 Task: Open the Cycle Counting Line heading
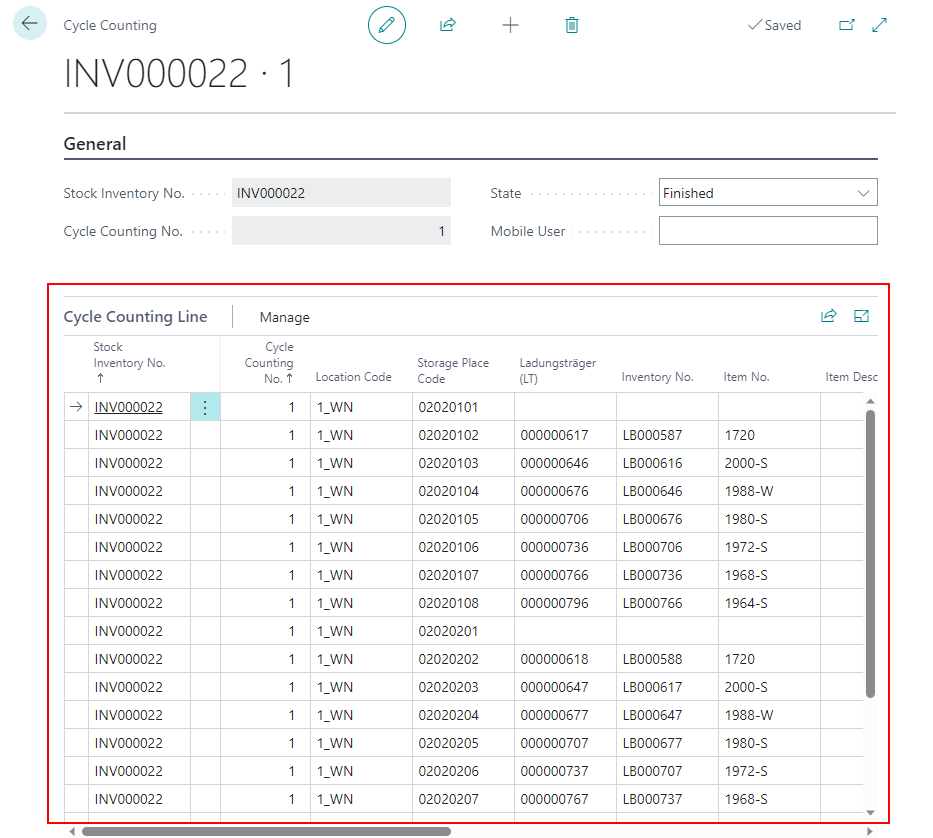(x=135, y=317)
